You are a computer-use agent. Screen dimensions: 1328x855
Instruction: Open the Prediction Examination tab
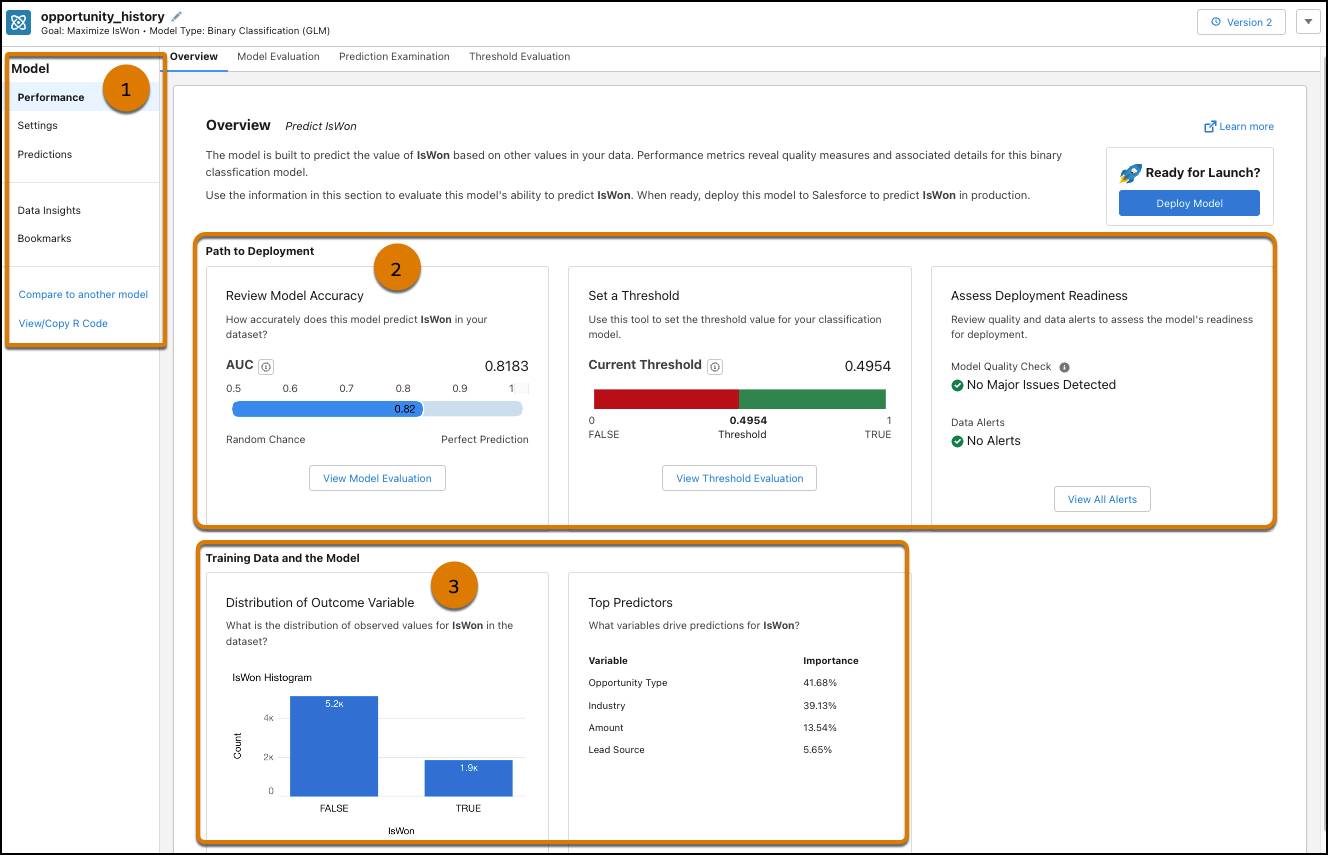(394, 56)
